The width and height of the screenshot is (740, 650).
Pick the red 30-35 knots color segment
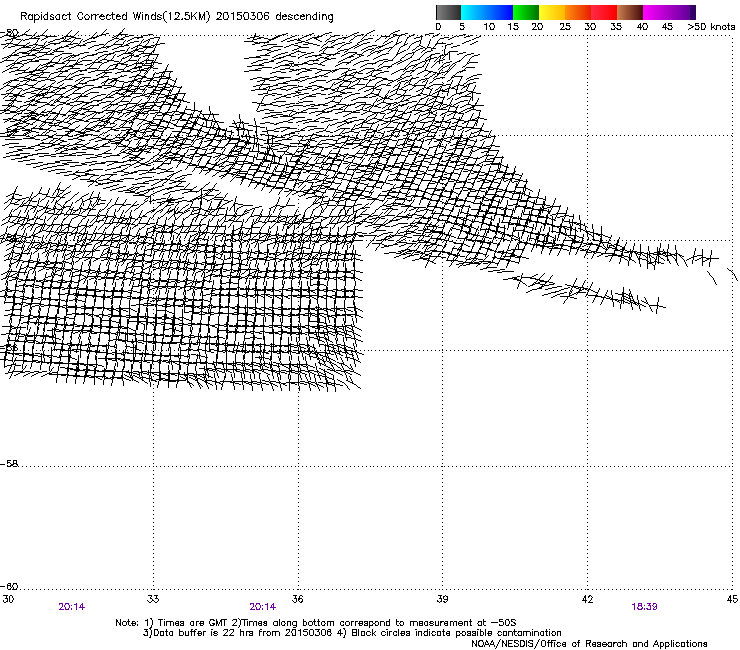click(x=604, y=12)
